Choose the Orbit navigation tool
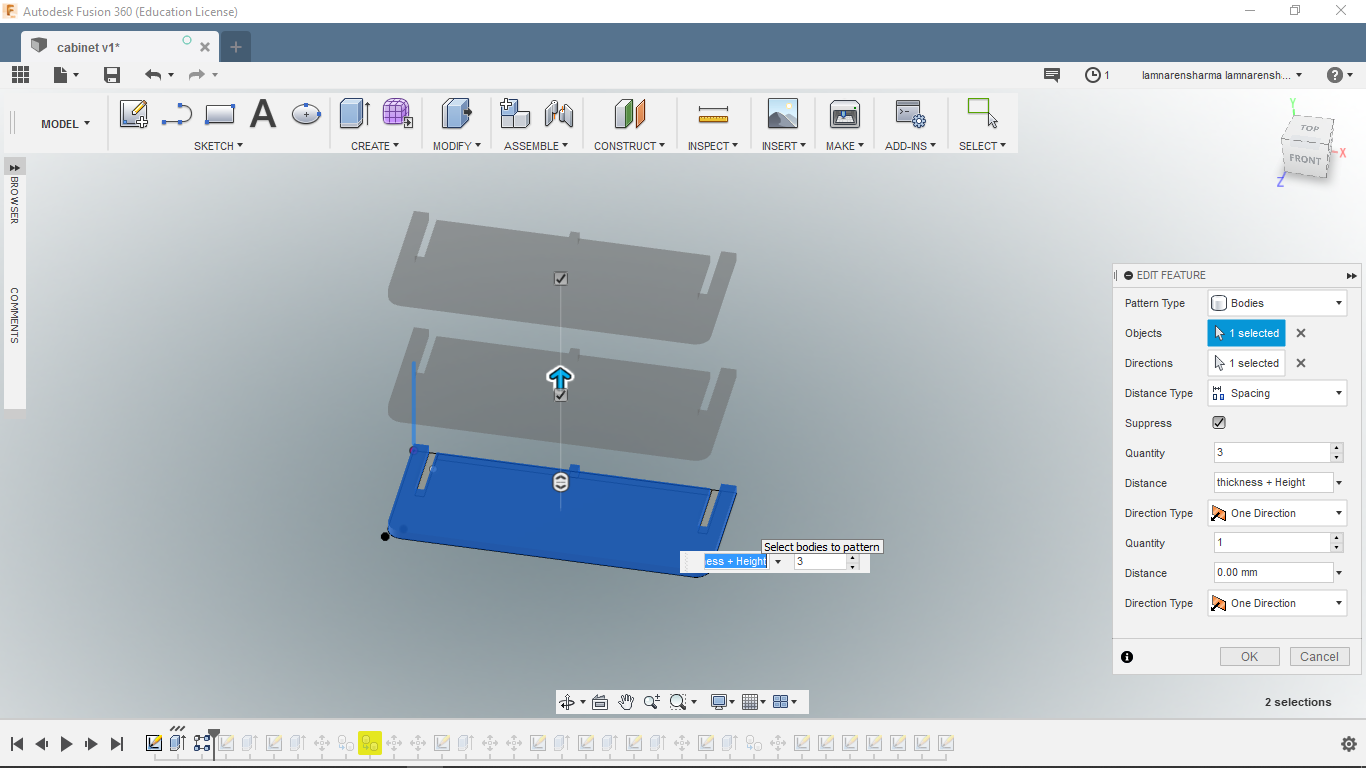This screenshot has width=1366, height=768. coord(567,702)
